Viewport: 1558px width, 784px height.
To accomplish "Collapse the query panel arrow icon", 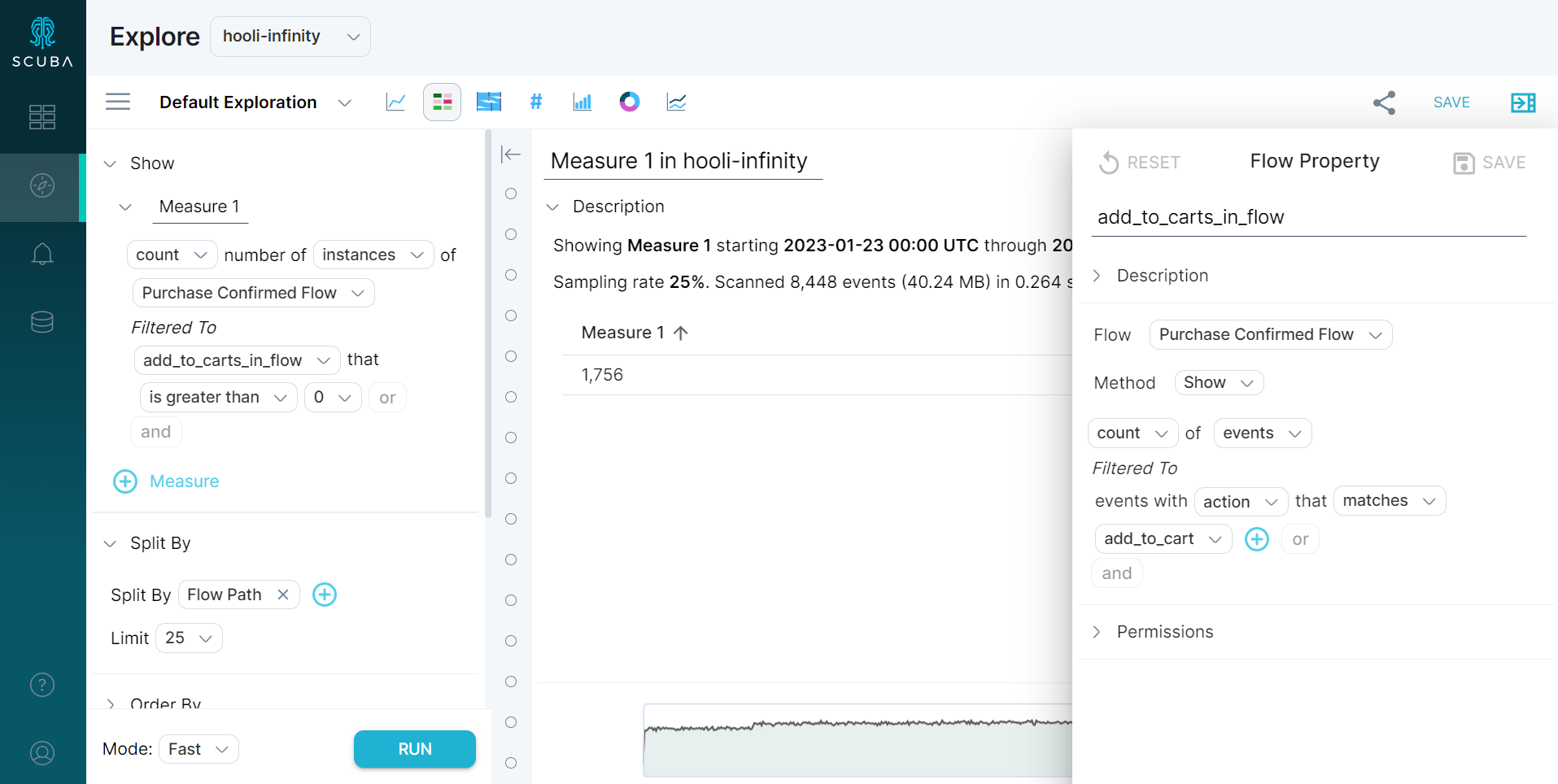I will [x=511, y=154].
